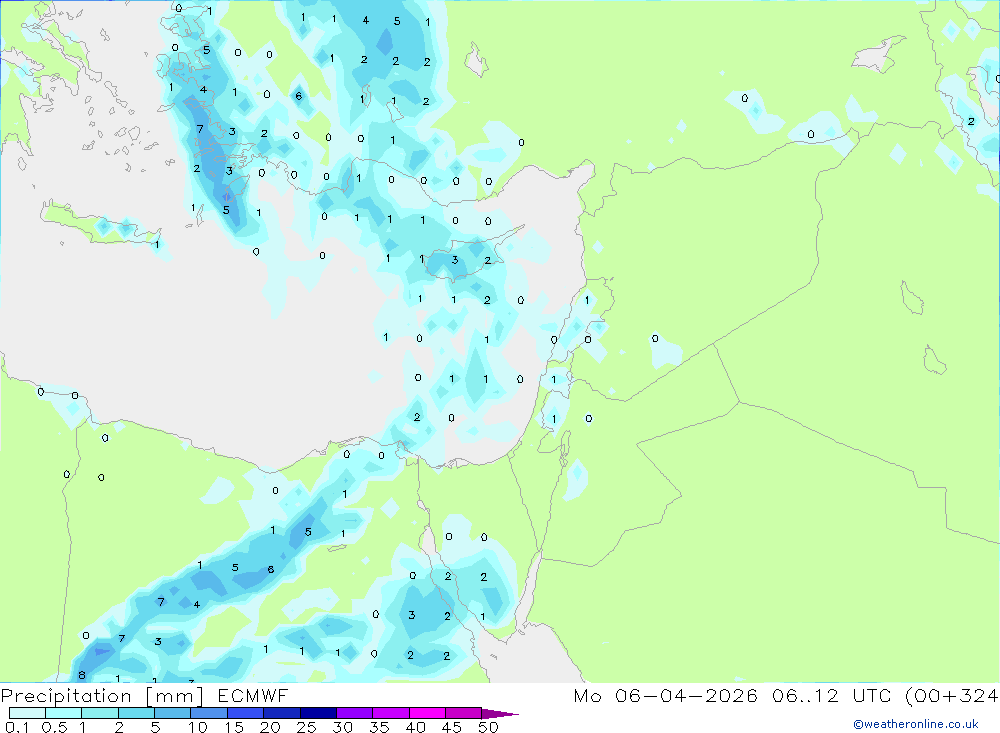Click the legend value "10"
The height and width of the screenshot is (733, 1000).
coord(198,727)
